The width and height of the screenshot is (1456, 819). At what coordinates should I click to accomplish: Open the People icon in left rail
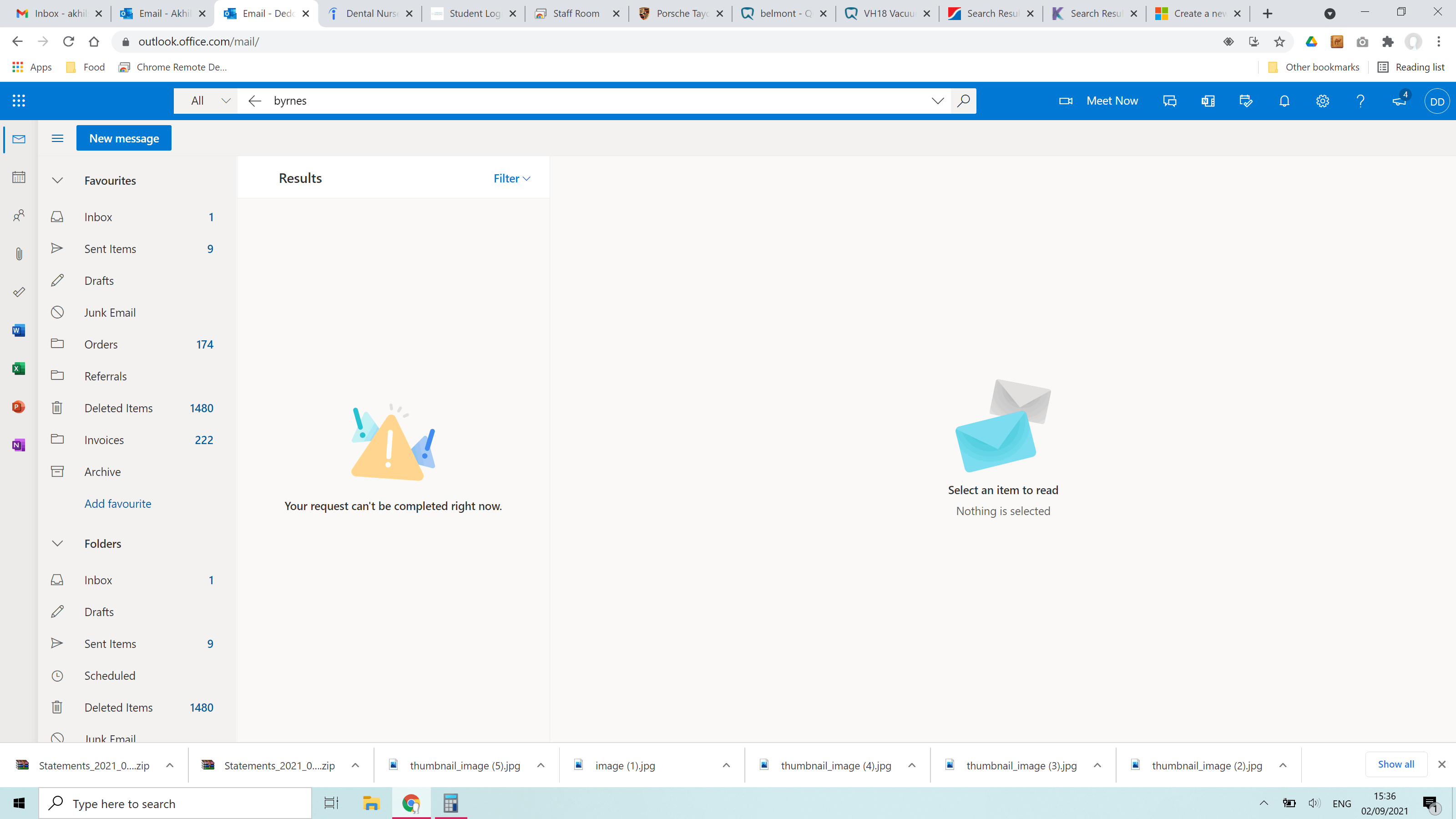[x=19, y=215]
